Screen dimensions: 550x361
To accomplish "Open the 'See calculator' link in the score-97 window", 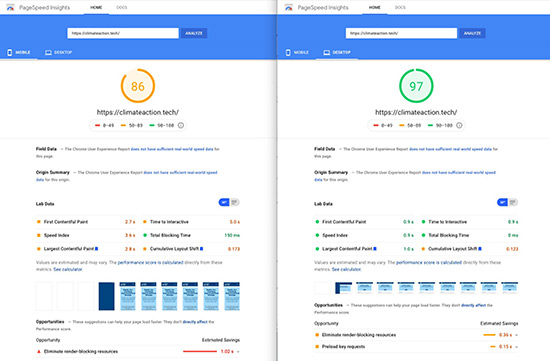I will click(346, 269).
